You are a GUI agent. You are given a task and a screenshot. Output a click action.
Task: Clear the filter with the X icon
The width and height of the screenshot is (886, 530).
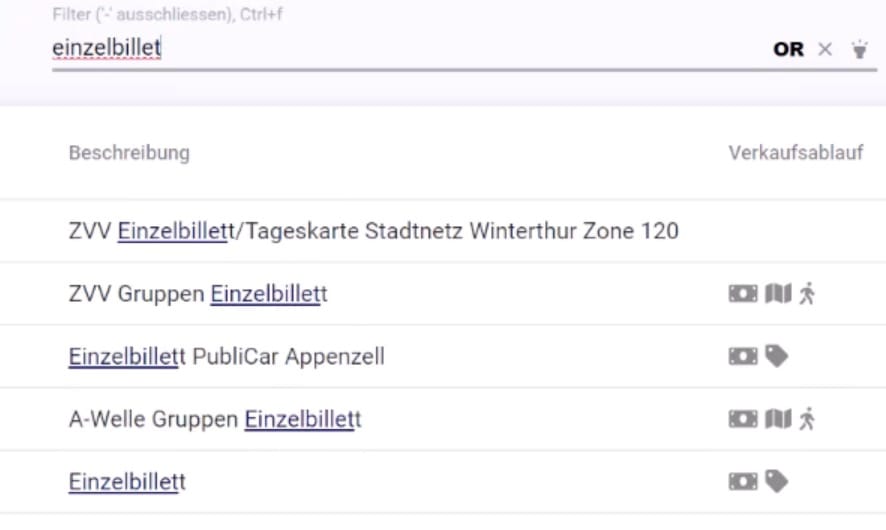pos(825,50)
